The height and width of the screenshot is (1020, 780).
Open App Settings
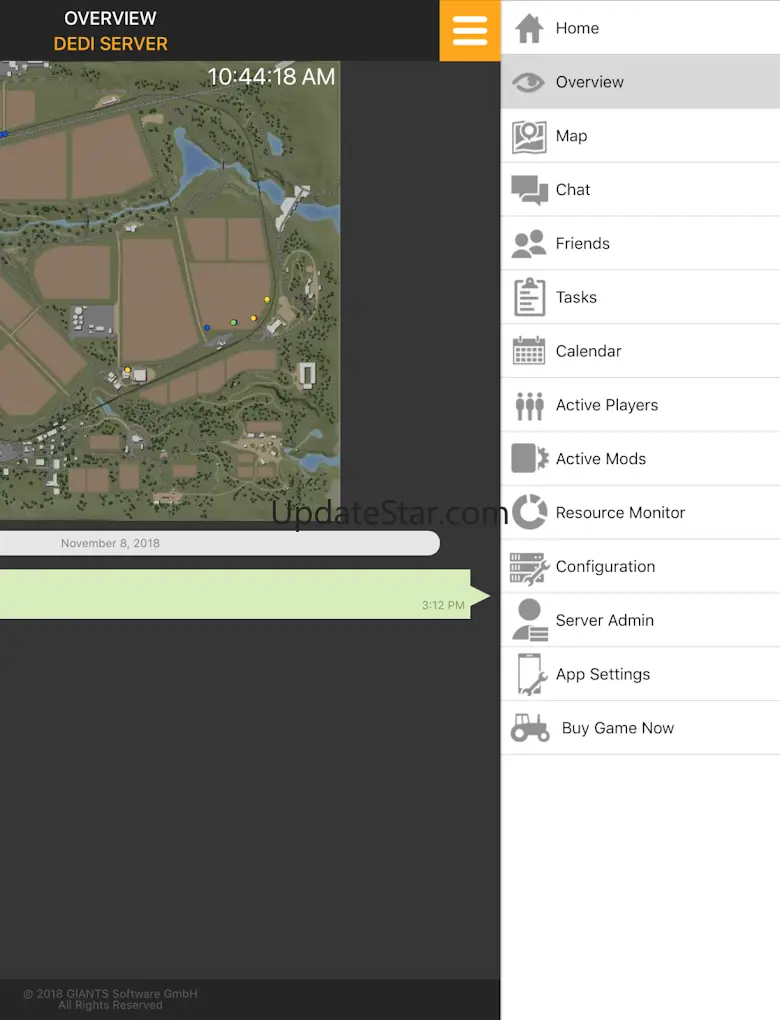[640, 674]
